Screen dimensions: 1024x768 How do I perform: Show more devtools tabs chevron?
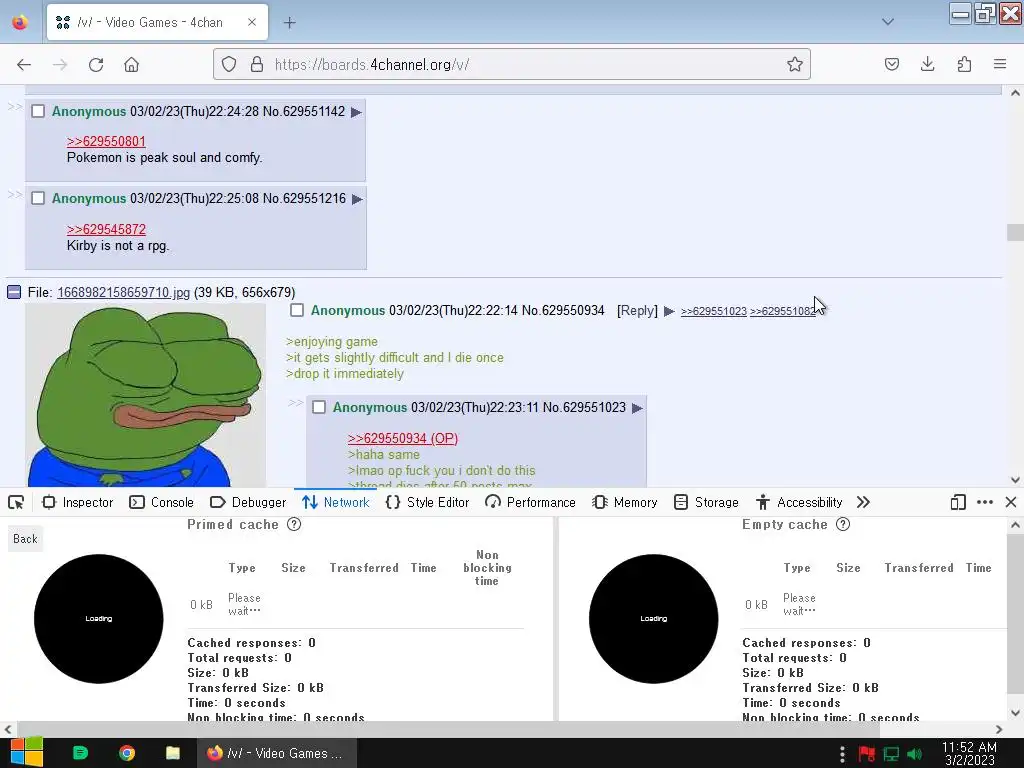(x=863, y=502)
